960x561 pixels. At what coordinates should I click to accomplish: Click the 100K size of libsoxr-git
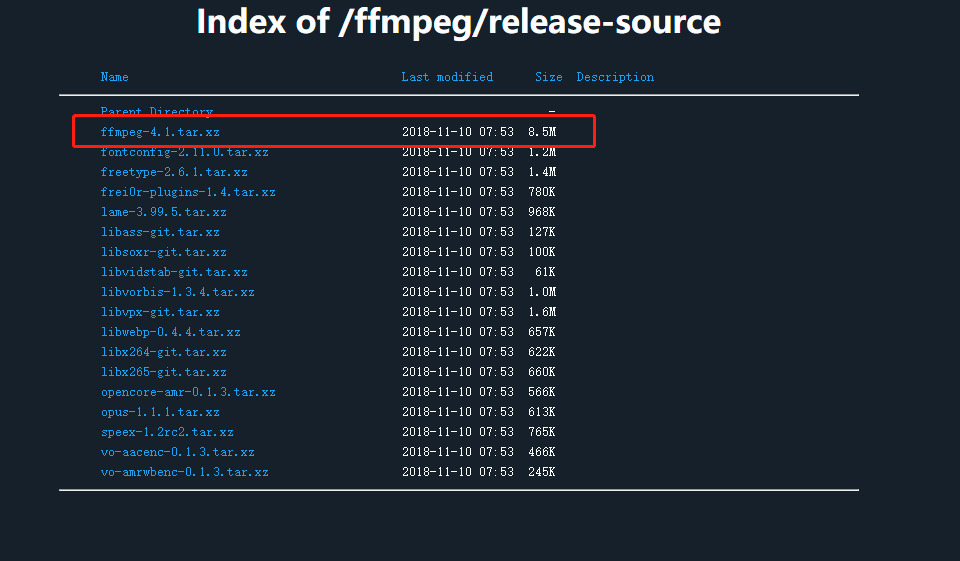coord(542,252)
